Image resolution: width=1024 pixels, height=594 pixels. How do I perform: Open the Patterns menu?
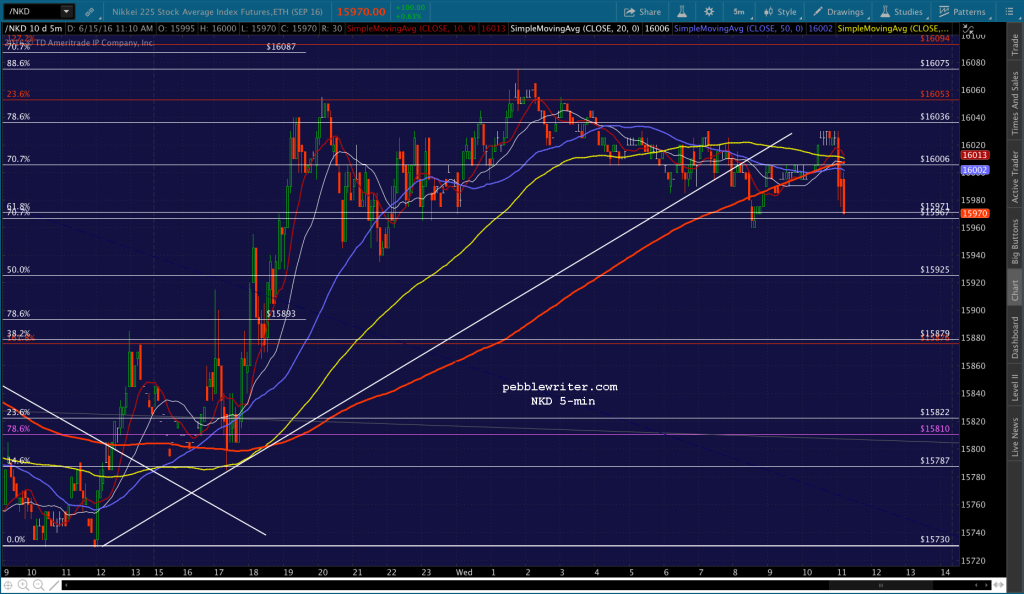(x=963, y=12)
